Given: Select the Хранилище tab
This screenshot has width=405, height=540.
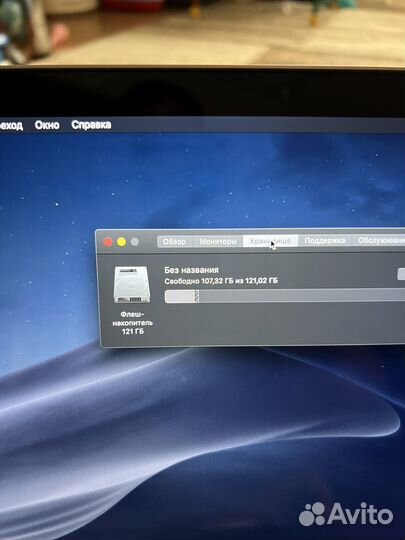Looking at the screenshot, I should tap(270, 241).
